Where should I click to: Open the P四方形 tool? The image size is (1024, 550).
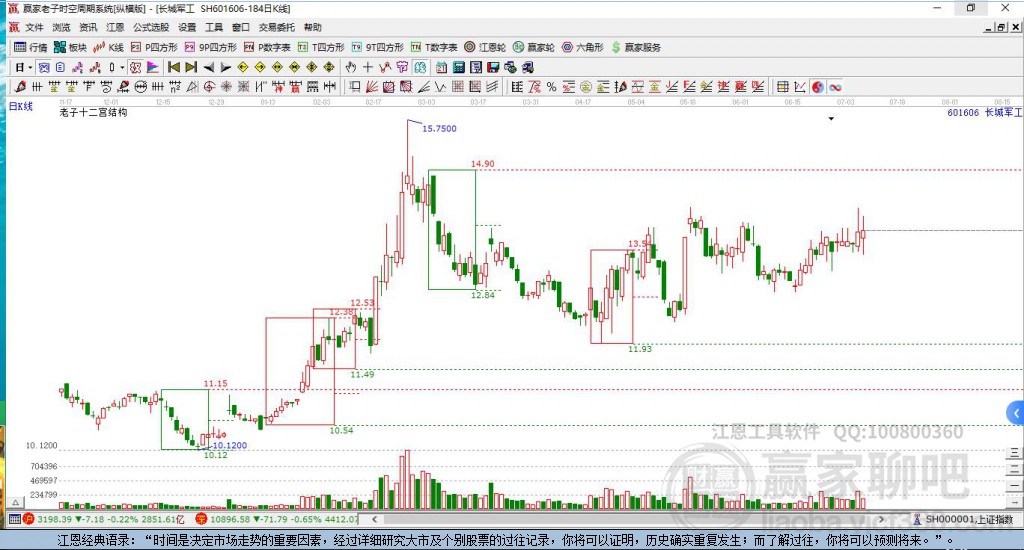(x=154, y=47)
